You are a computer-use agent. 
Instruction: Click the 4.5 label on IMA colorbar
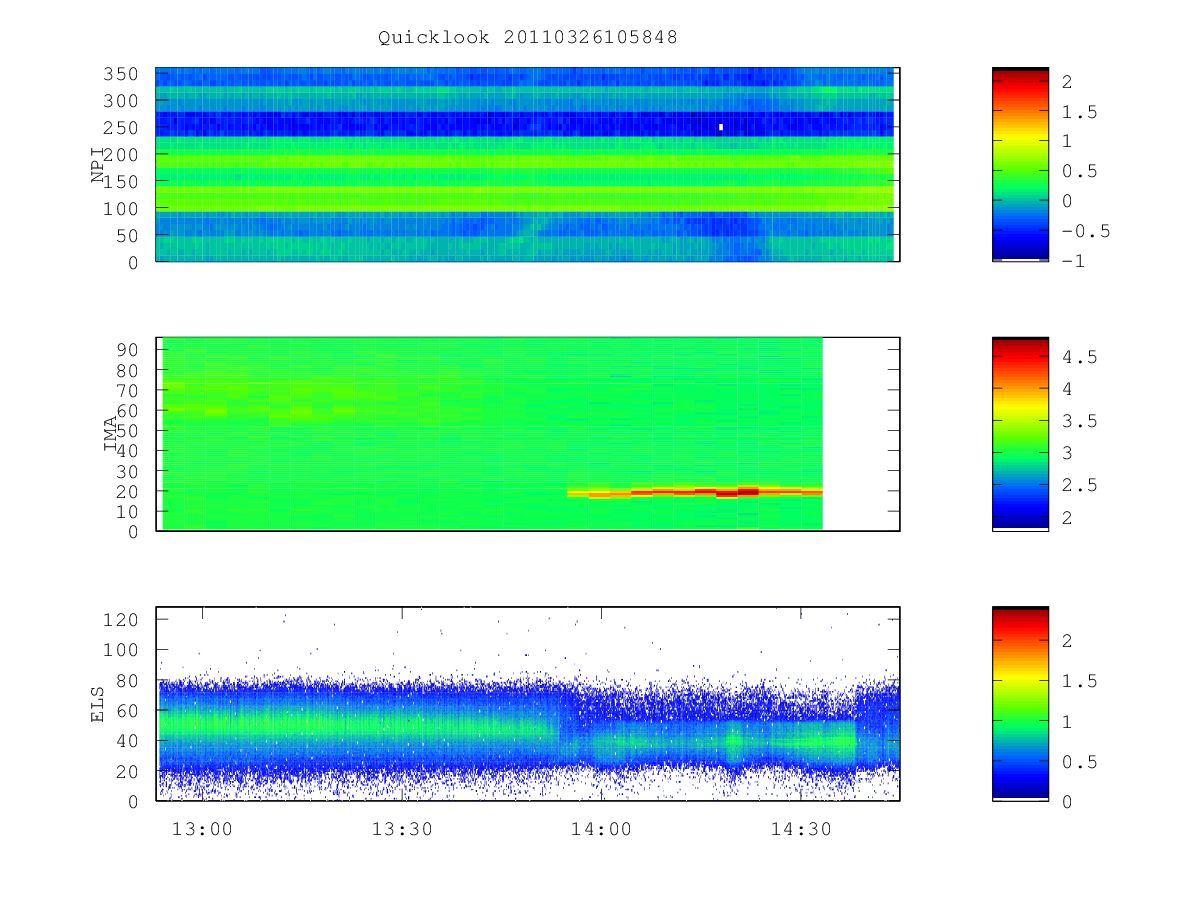1078,357
